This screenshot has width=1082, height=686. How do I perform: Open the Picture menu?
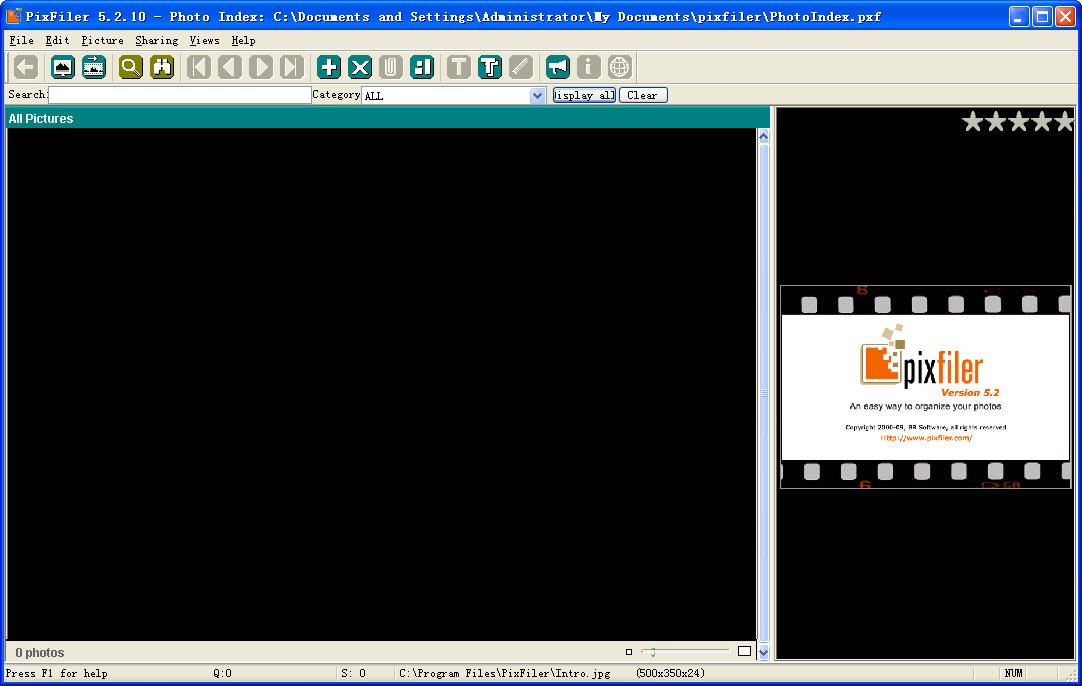[102, 41]
